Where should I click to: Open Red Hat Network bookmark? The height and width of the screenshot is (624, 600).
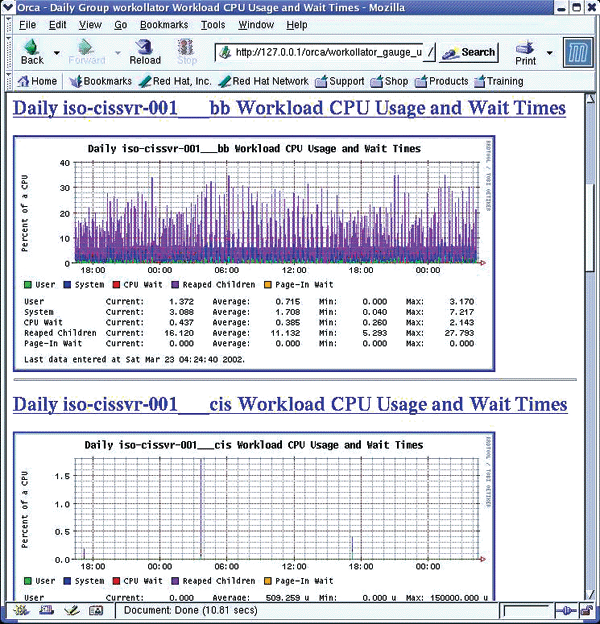click(264, 81)
